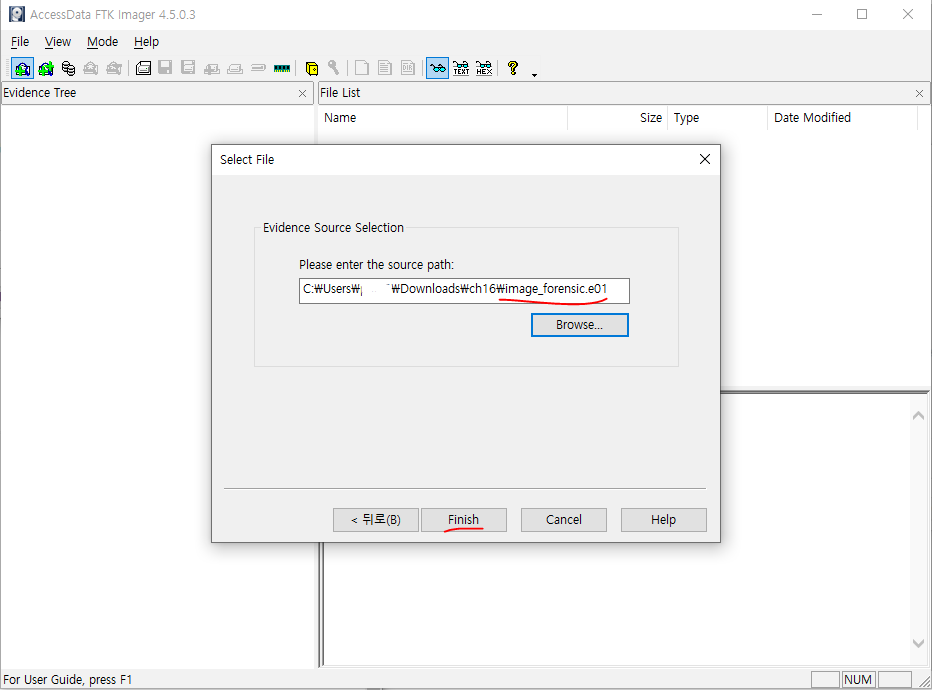Click the Add Evidence Item toolbar icon
Image resolution: width=932 pixels, height=690 pixels.
coord(23,68)
